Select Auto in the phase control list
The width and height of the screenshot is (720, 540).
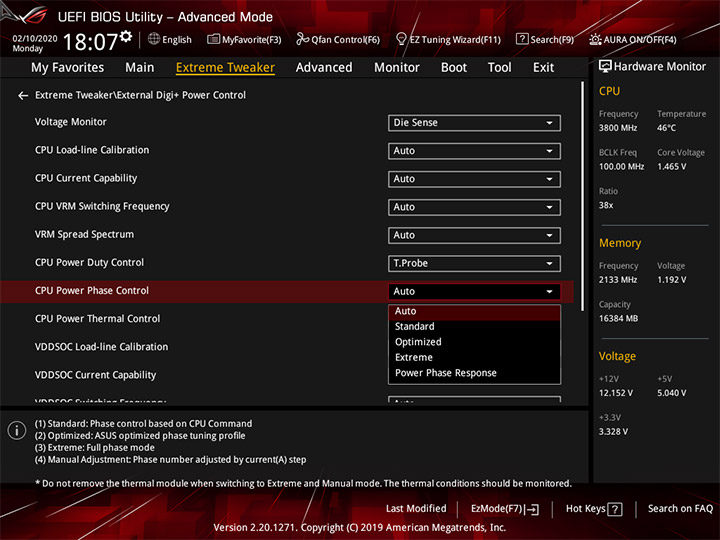(x=474, y=311)
